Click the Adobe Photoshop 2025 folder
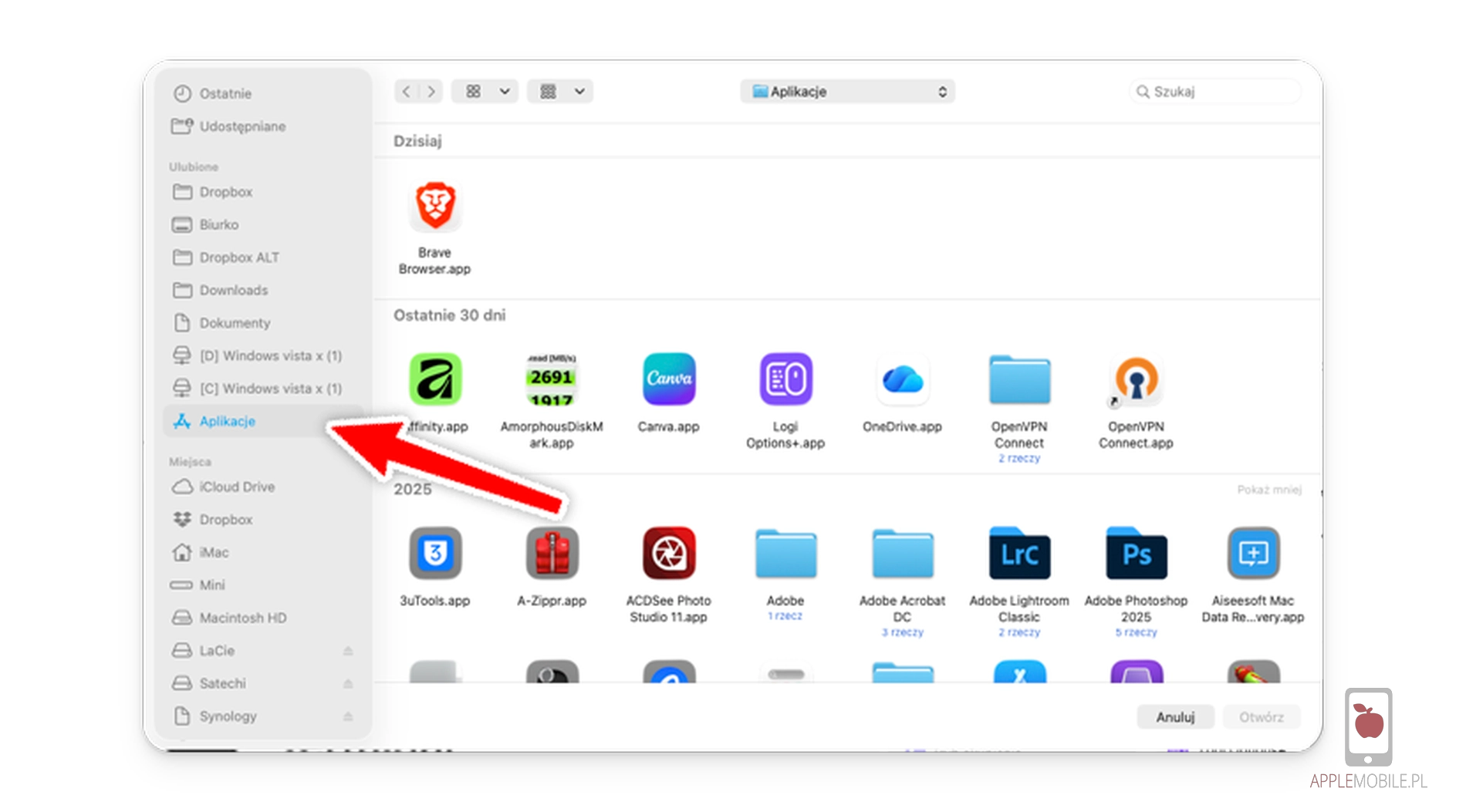This screenshot has width=1466, height=812. point(1136,554)
